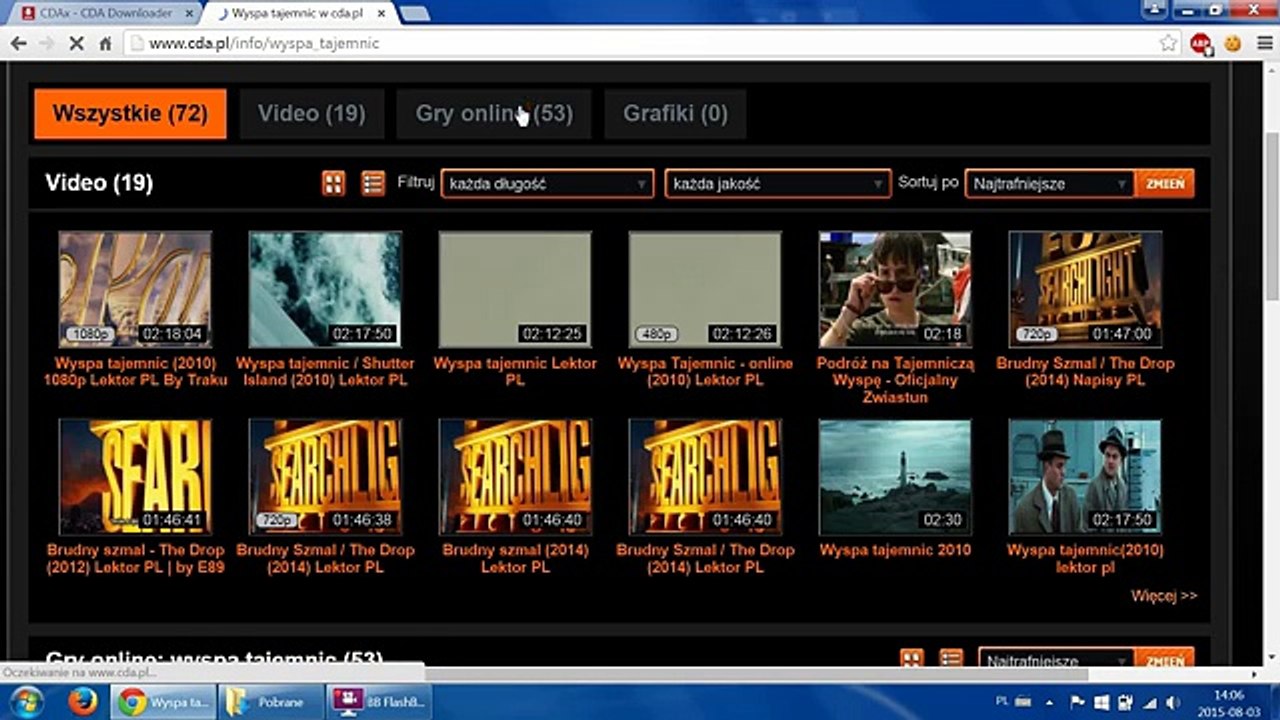The height and width of the screenshot is (720, 1280).
Task: Open 'Wyspa tajemnic(2010) lektor pl' title link
Action: click(1085, 558)
